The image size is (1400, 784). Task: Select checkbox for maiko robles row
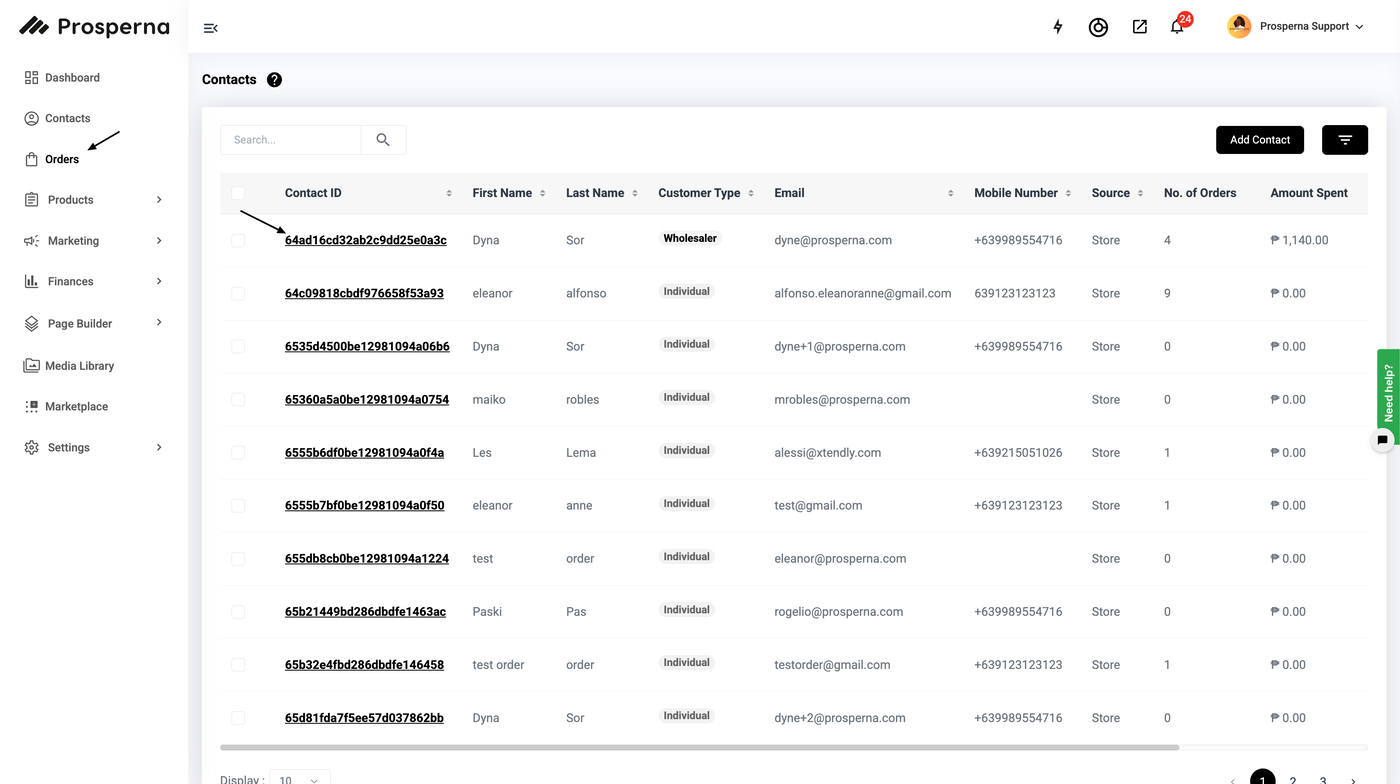pyautogui.click(x=238, y=400)
